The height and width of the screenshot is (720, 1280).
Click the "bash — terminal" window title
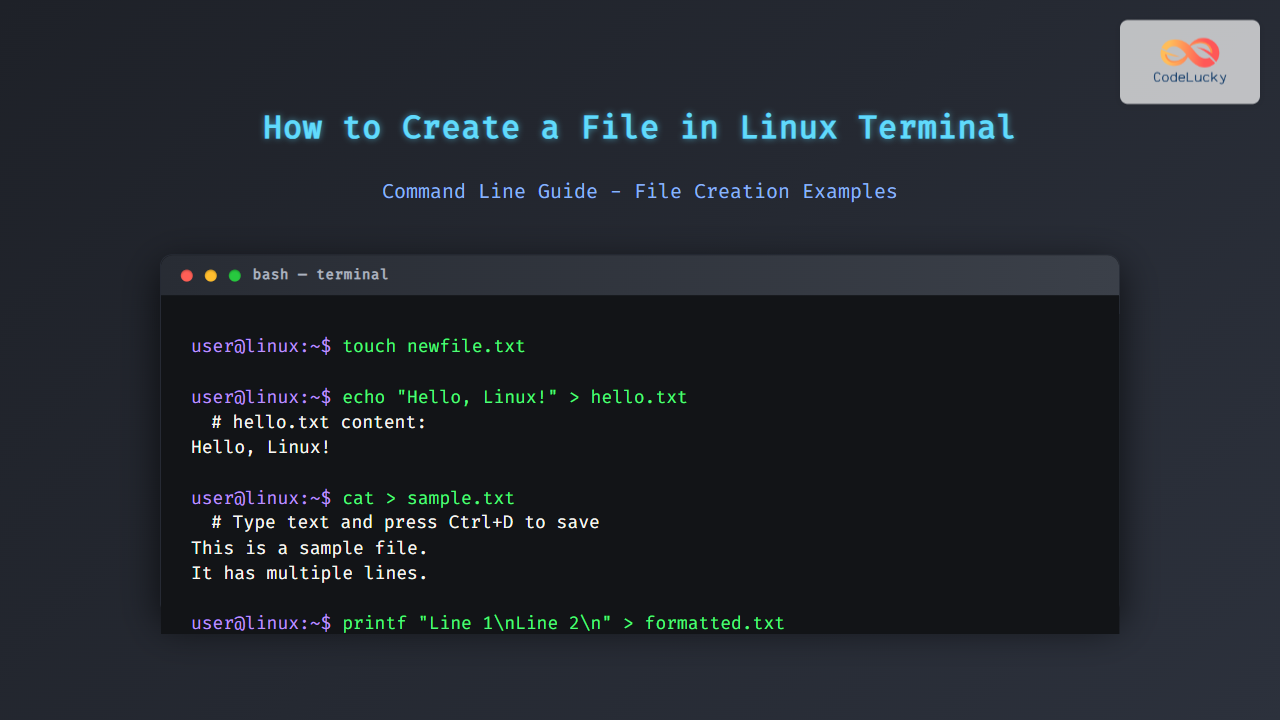[320, 275]
